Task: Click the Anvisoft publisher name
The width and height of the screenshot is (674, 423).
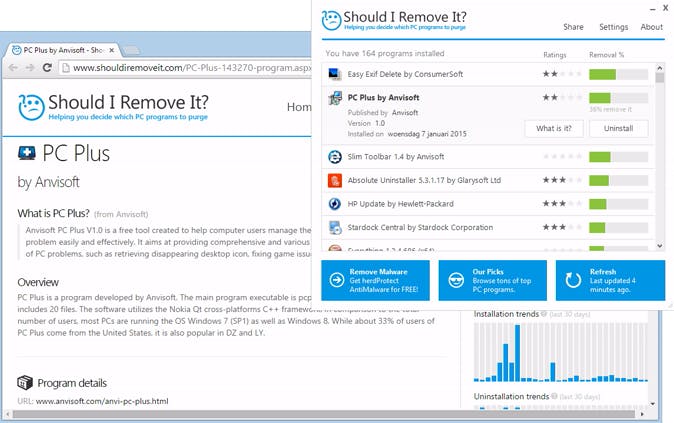Action: (405, 113)
